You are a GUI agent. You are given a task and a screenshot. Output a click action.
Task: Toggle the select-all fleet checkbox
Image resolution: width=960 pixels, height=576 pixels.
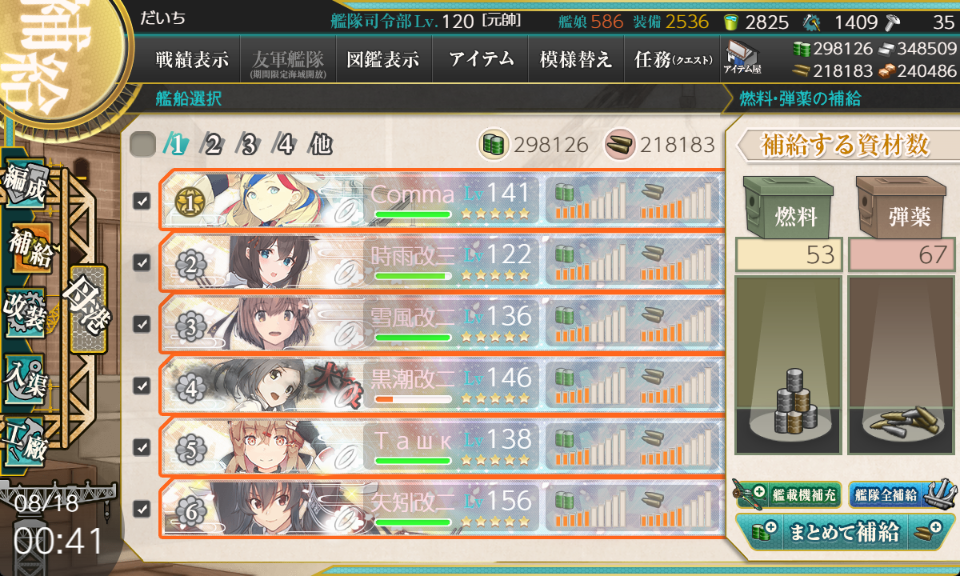(x=143, y=144)
